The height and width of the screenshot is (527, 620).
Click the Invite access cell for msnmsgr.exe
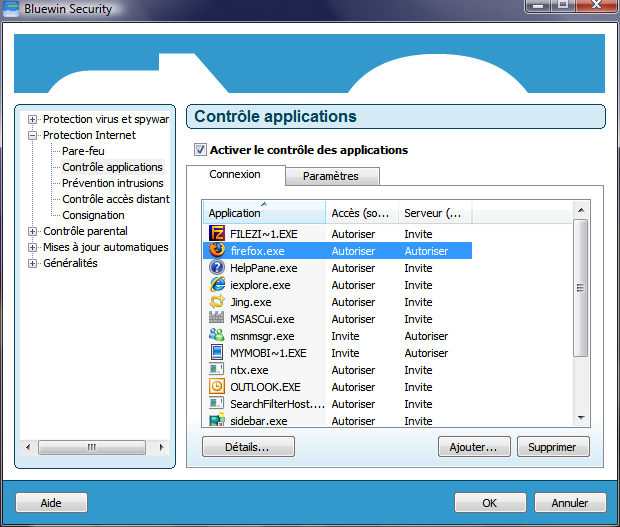[346, 336]
